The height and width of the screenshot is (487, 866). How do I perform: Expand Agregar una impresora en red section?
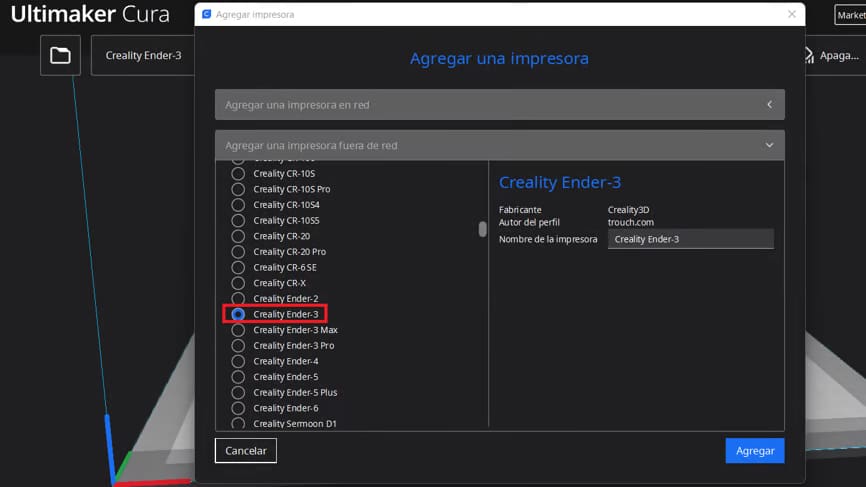499,104
